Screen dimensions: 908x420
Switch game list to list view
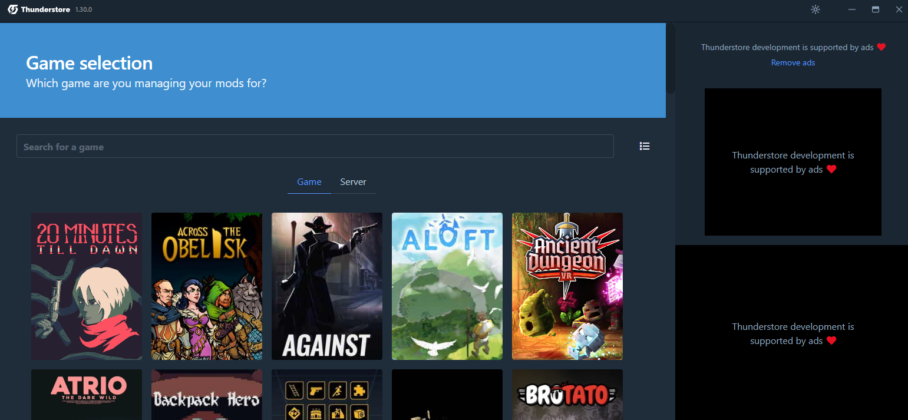644,146
